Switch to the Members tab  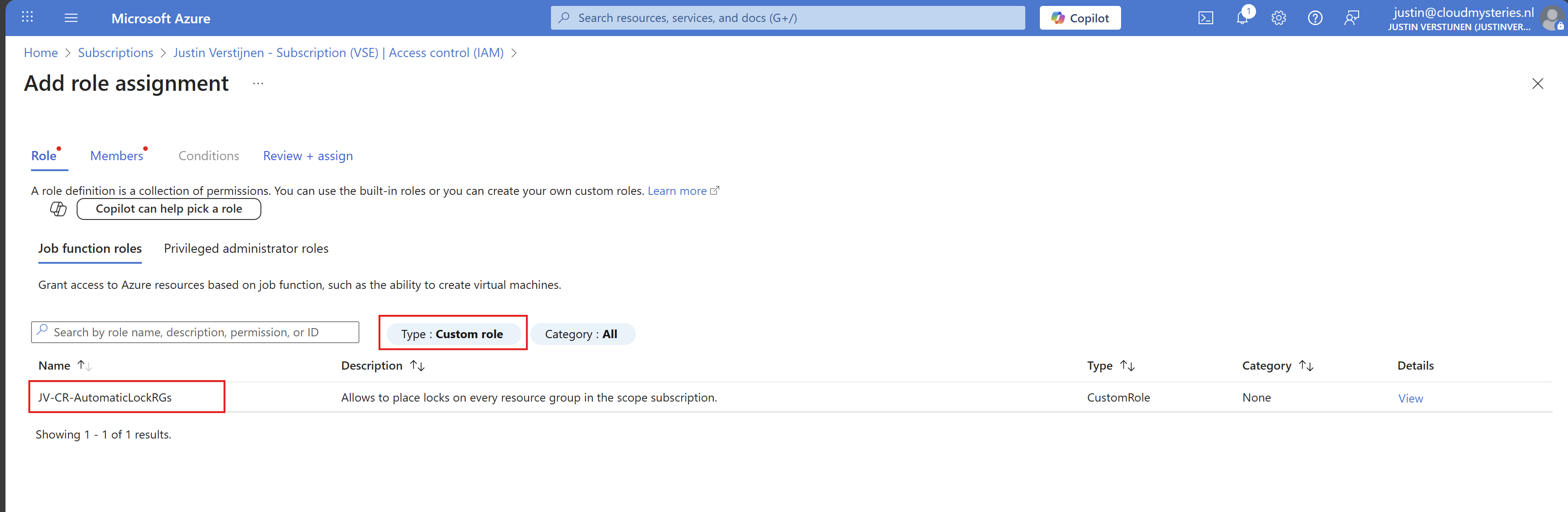click(116, 156)
